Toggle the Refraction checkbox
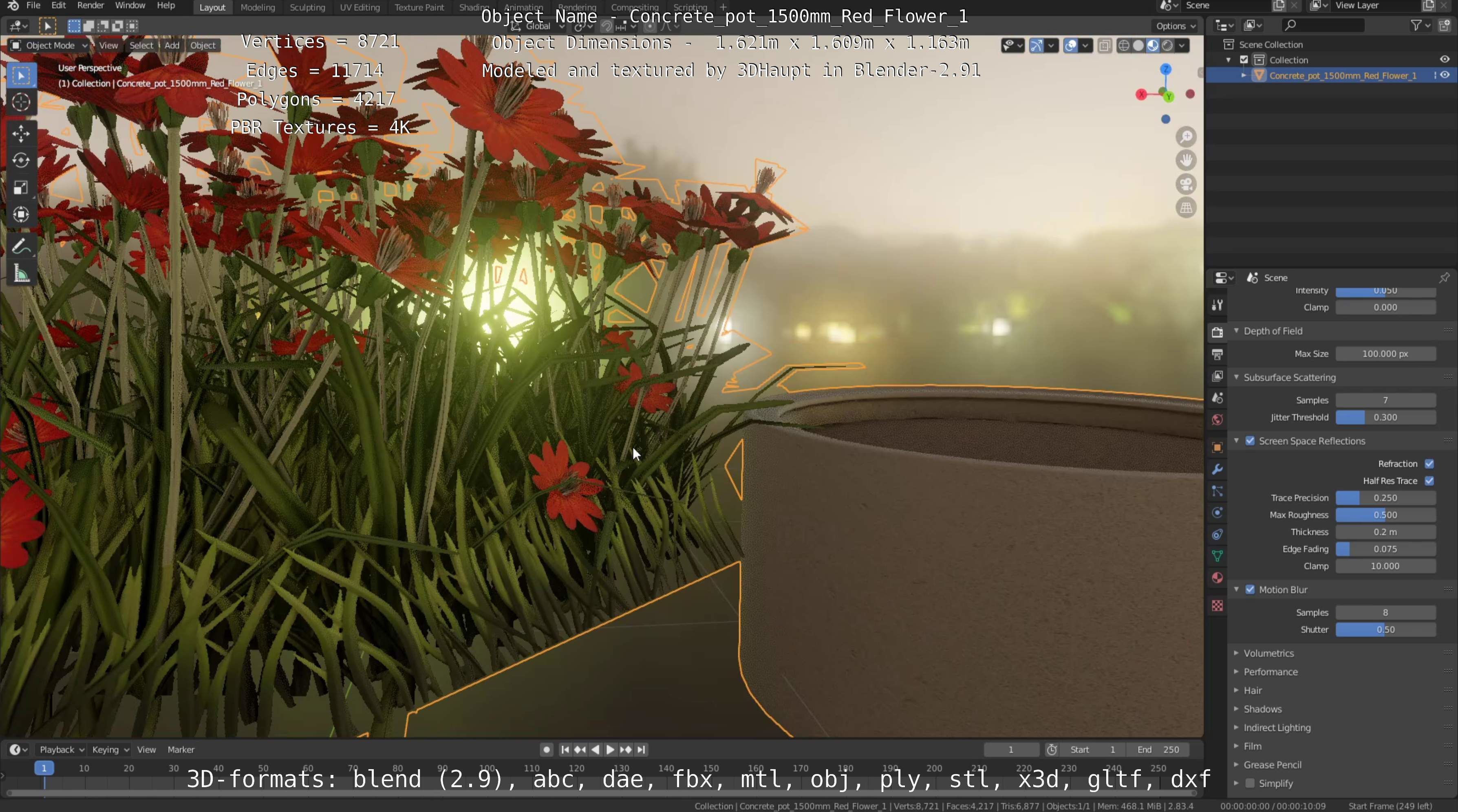Image resolution: width=1458 pixels, height=812 pixels. [1430, 464]
